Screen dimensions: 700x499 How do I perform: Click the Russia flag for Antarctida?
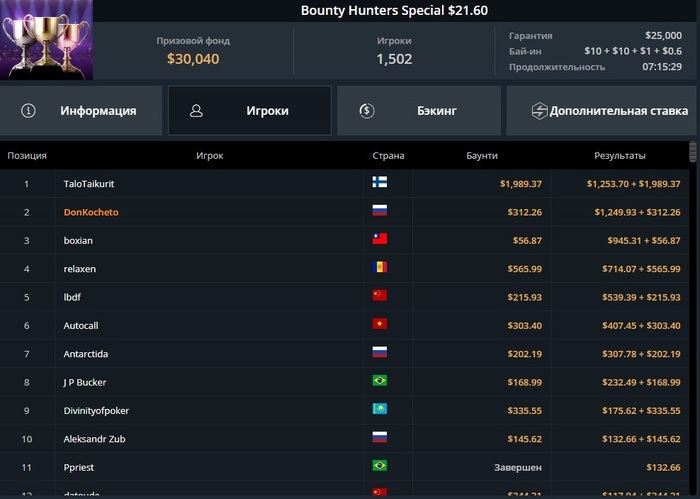pyautogui.click(x=380, y=352)
